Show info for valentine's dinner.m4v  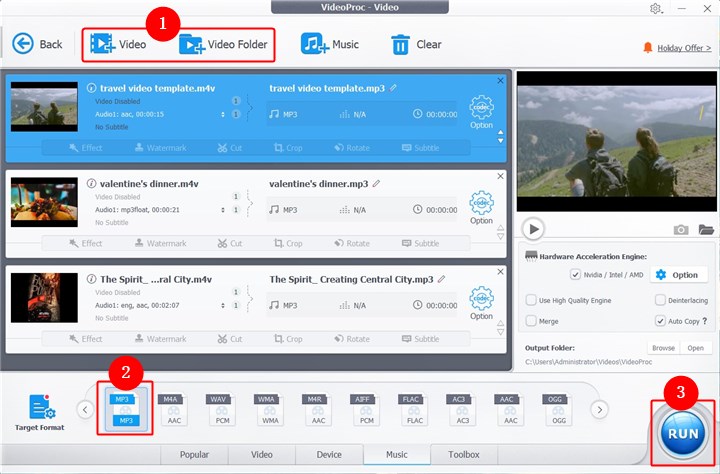(91, 183)
